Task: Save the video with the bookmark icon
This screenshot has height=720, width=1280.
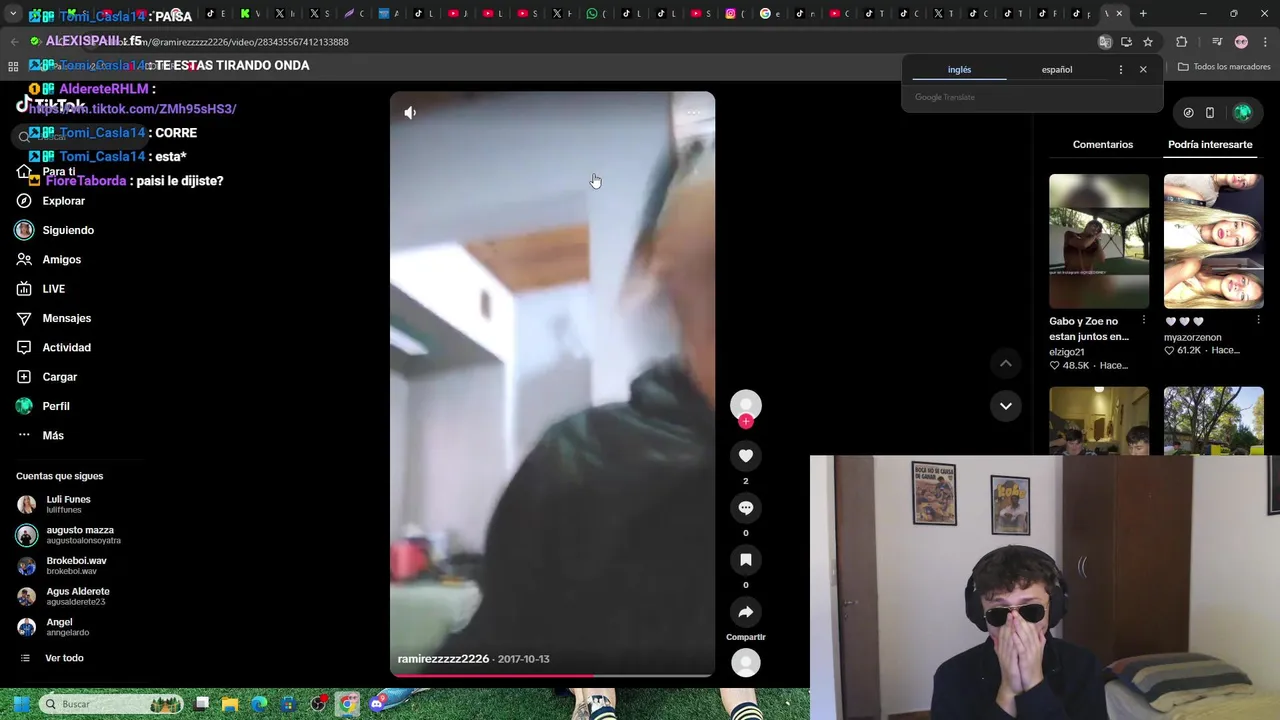Action: pyautogui.click(x=746, y=560)
